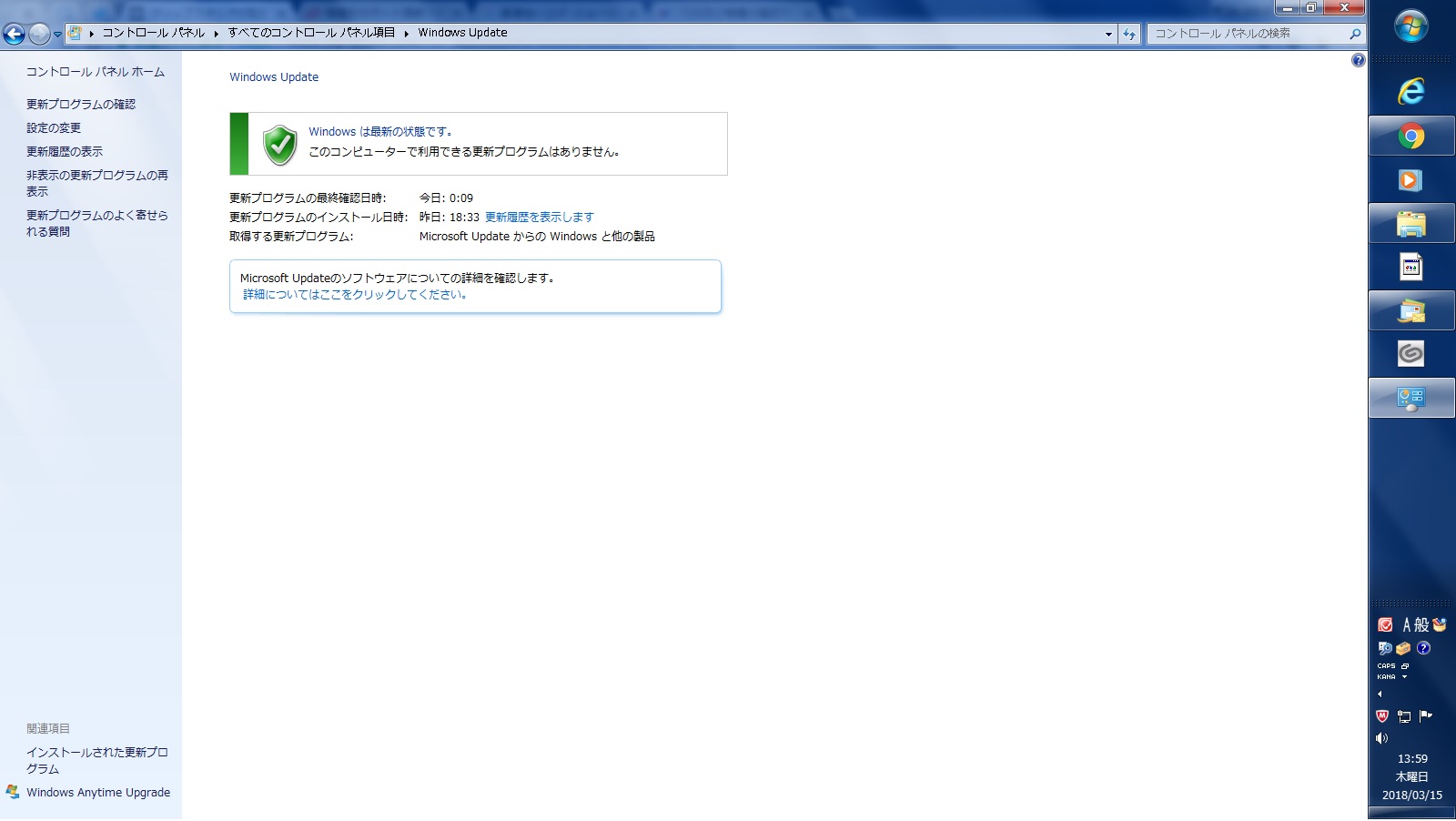1456x821 pixels.
Task: Click the green shield checkmark status icon
Action: click(x=280, y=145)
